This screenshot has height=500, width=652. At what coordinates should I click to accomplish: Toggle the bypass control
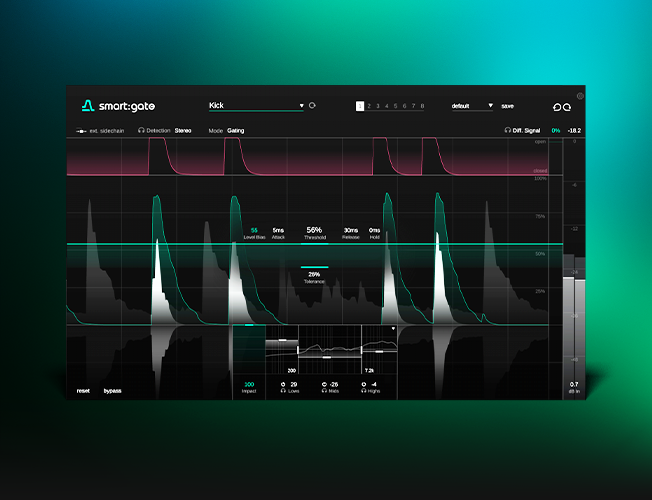pyautogui.click(x=112, y=391)
